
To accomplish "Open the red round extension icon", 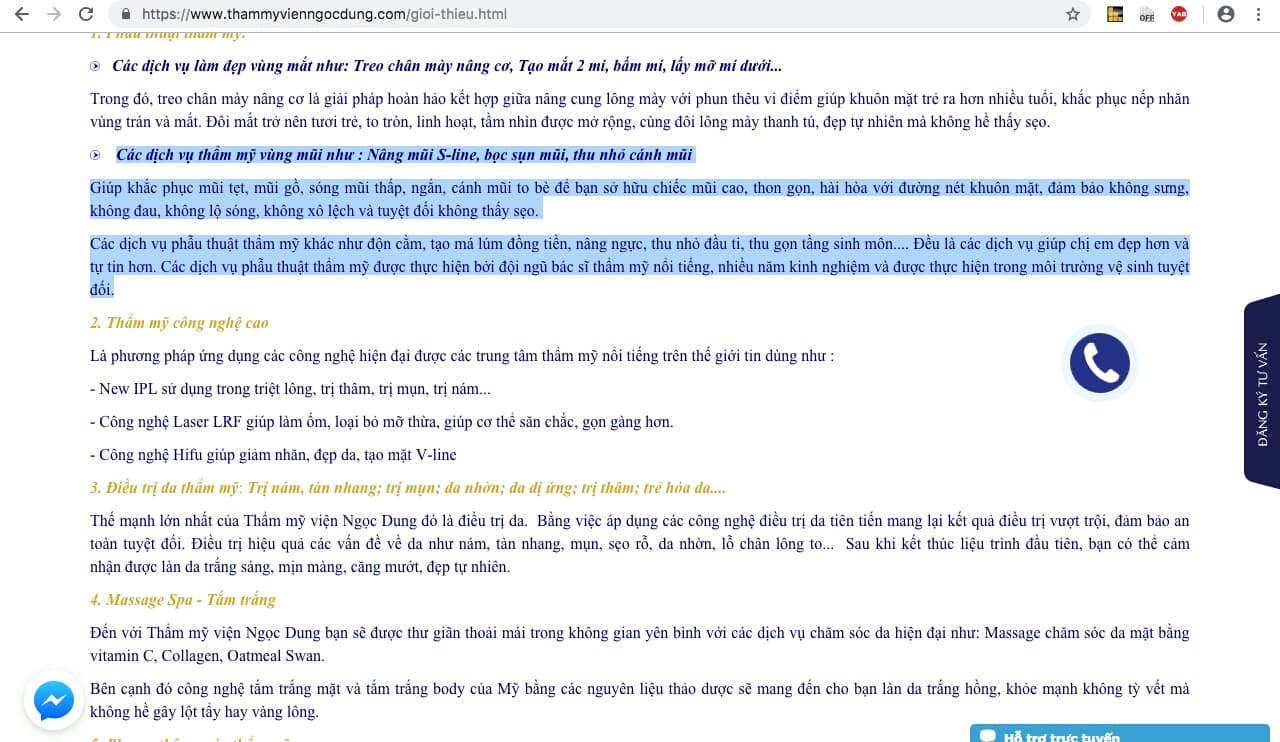I will click(x=1179, y=14).
